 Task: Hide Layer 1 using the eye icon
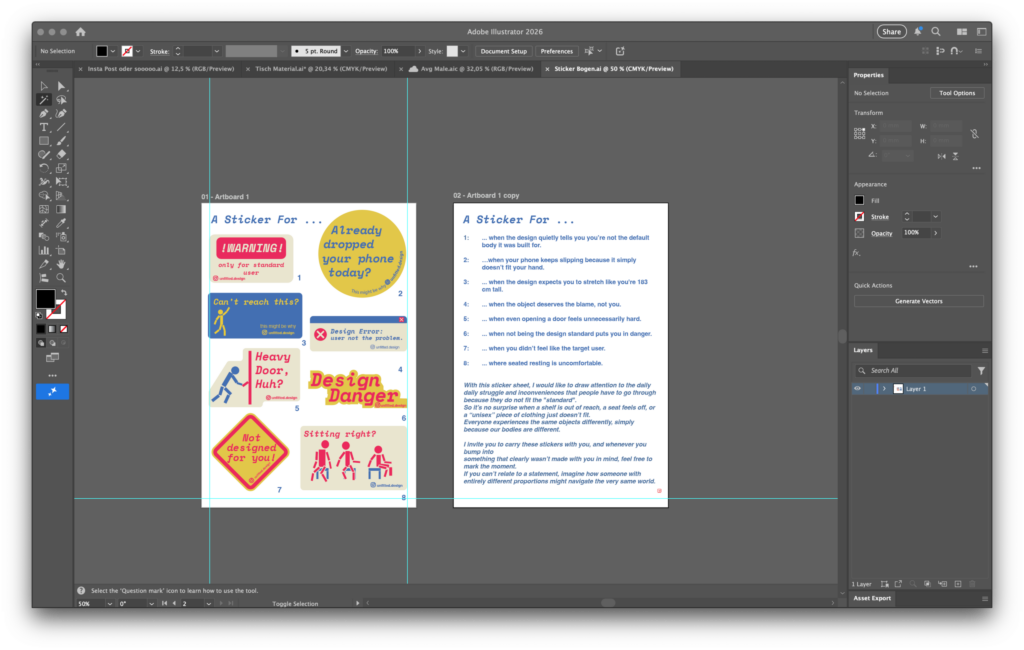click(857, 388)
